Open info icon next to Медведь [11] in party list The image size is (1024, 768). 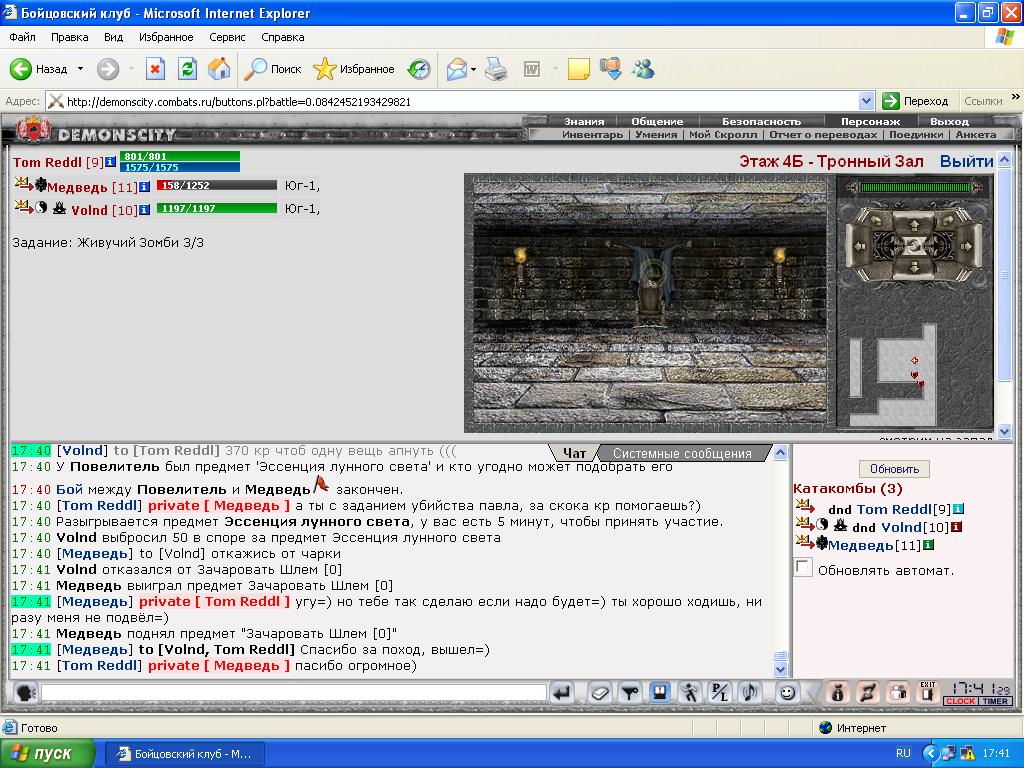(144, 187)
